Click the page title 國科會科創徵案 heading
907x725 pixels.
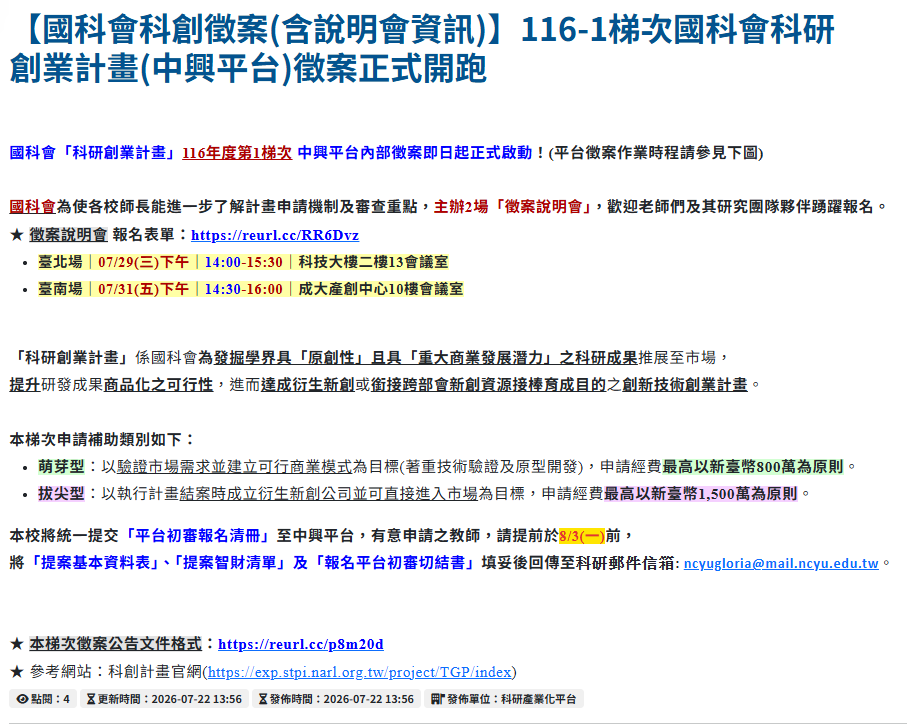(422, 49)
